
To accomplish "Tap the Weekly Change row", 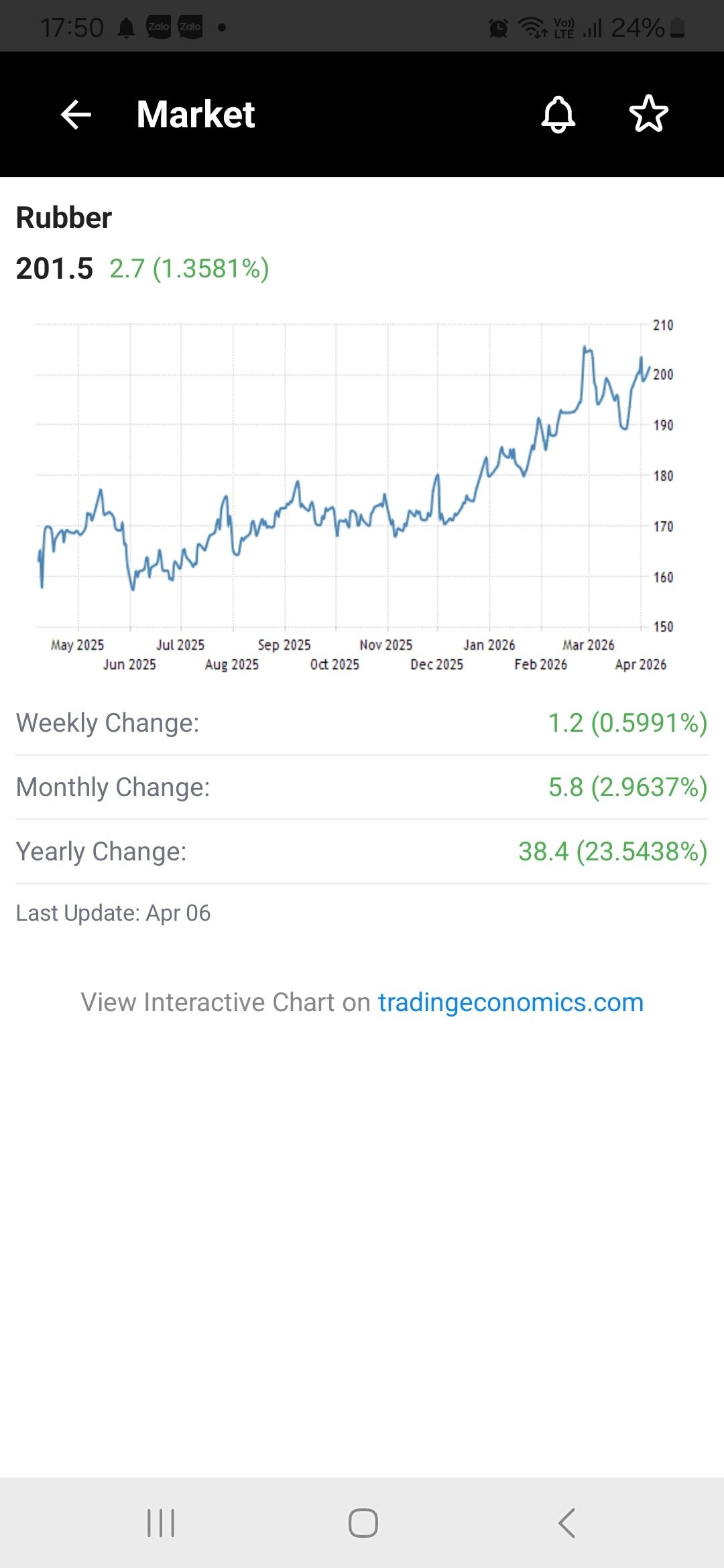I will pyautogui.click(x=362, y=723).
